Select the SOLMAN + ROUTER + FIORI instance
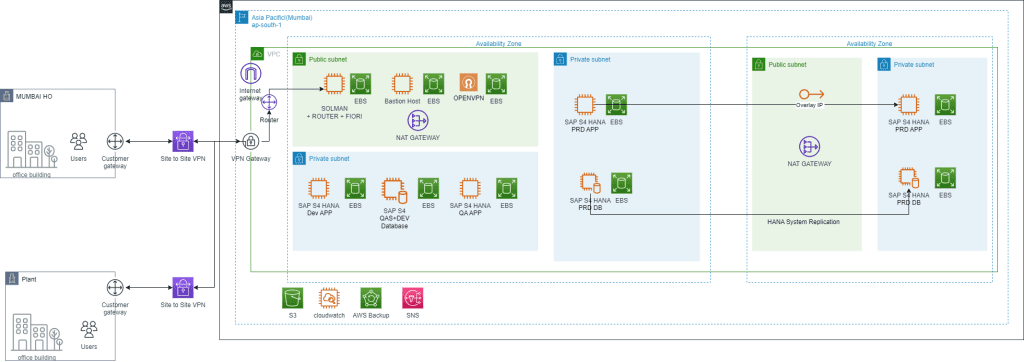Image resolution: width=1024 pixels, height=362 pixels. click(x=335, y=84)
